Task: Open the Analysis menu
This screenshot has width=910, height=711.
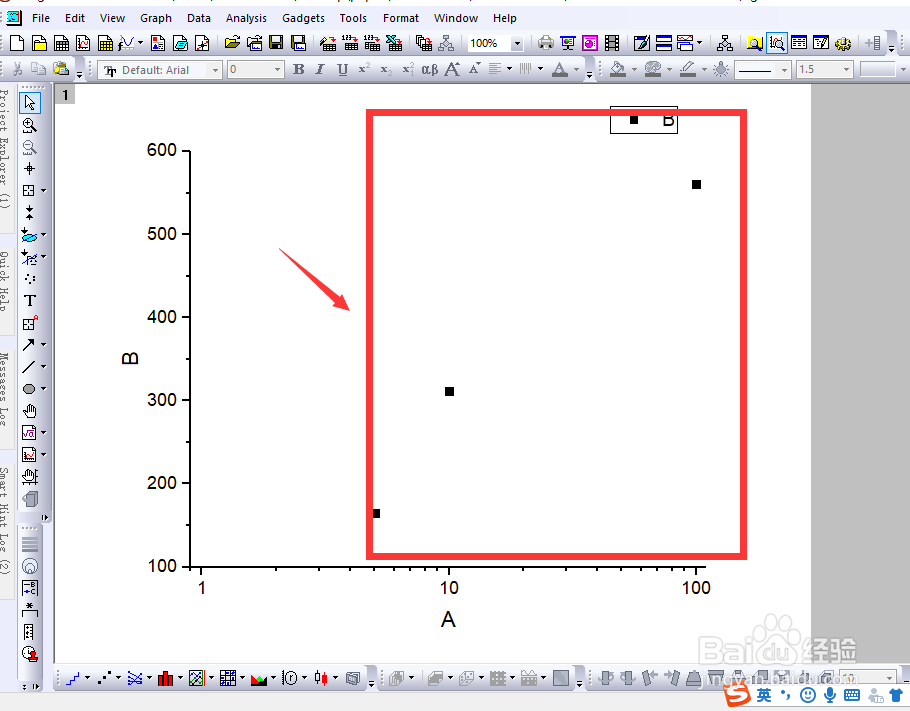Action: (246, 18)
